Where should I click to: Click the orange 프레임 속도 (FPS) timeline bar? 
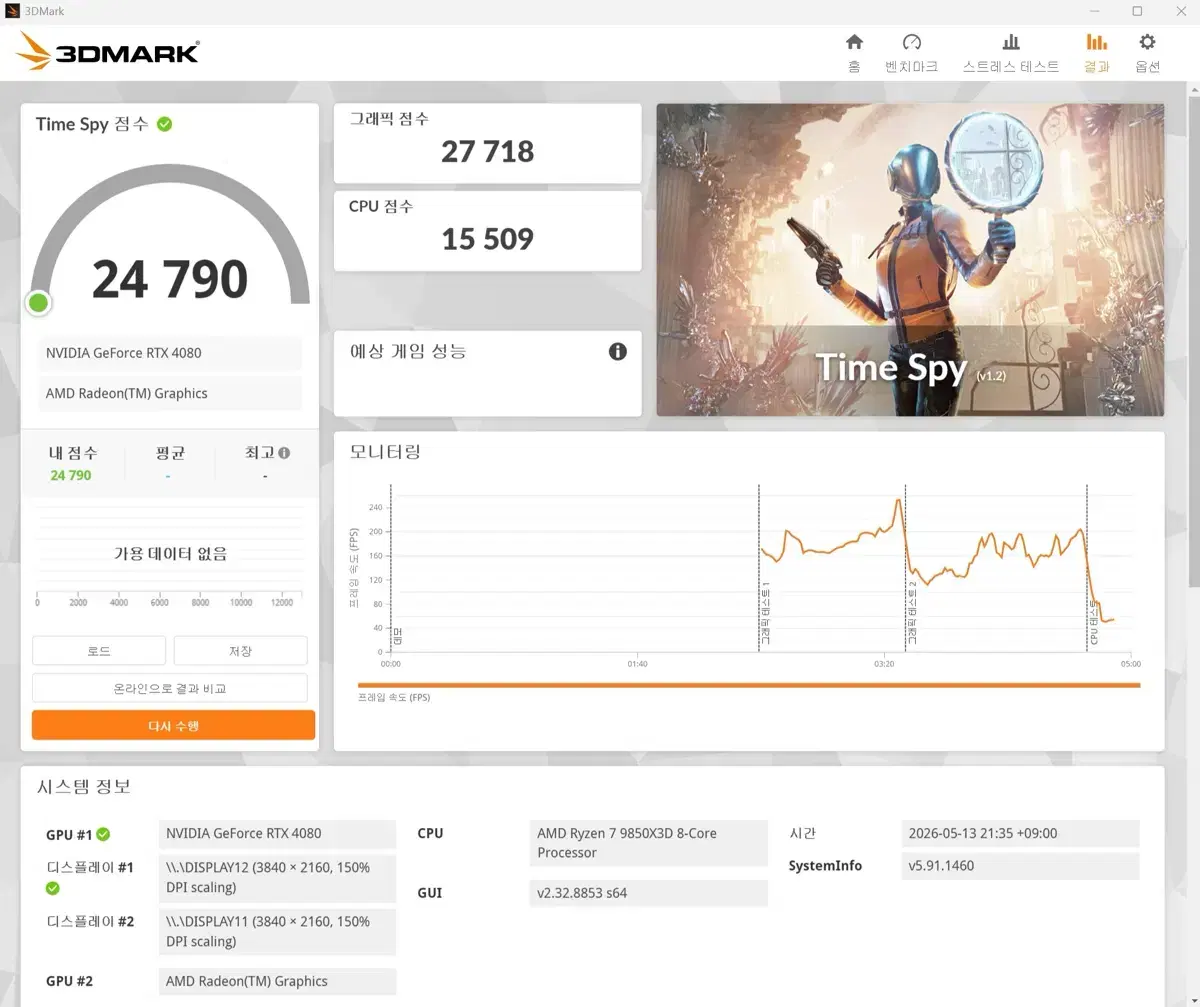point(749,685)
